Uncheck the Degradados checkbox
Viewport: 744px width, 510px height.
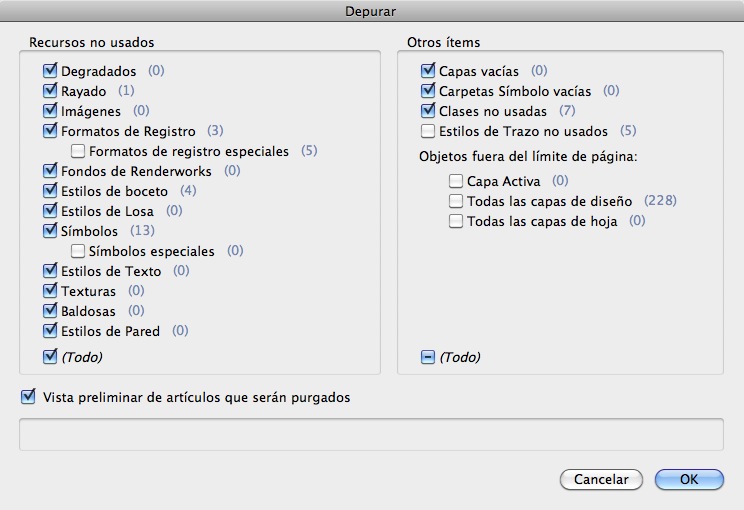tap(50, 71)
